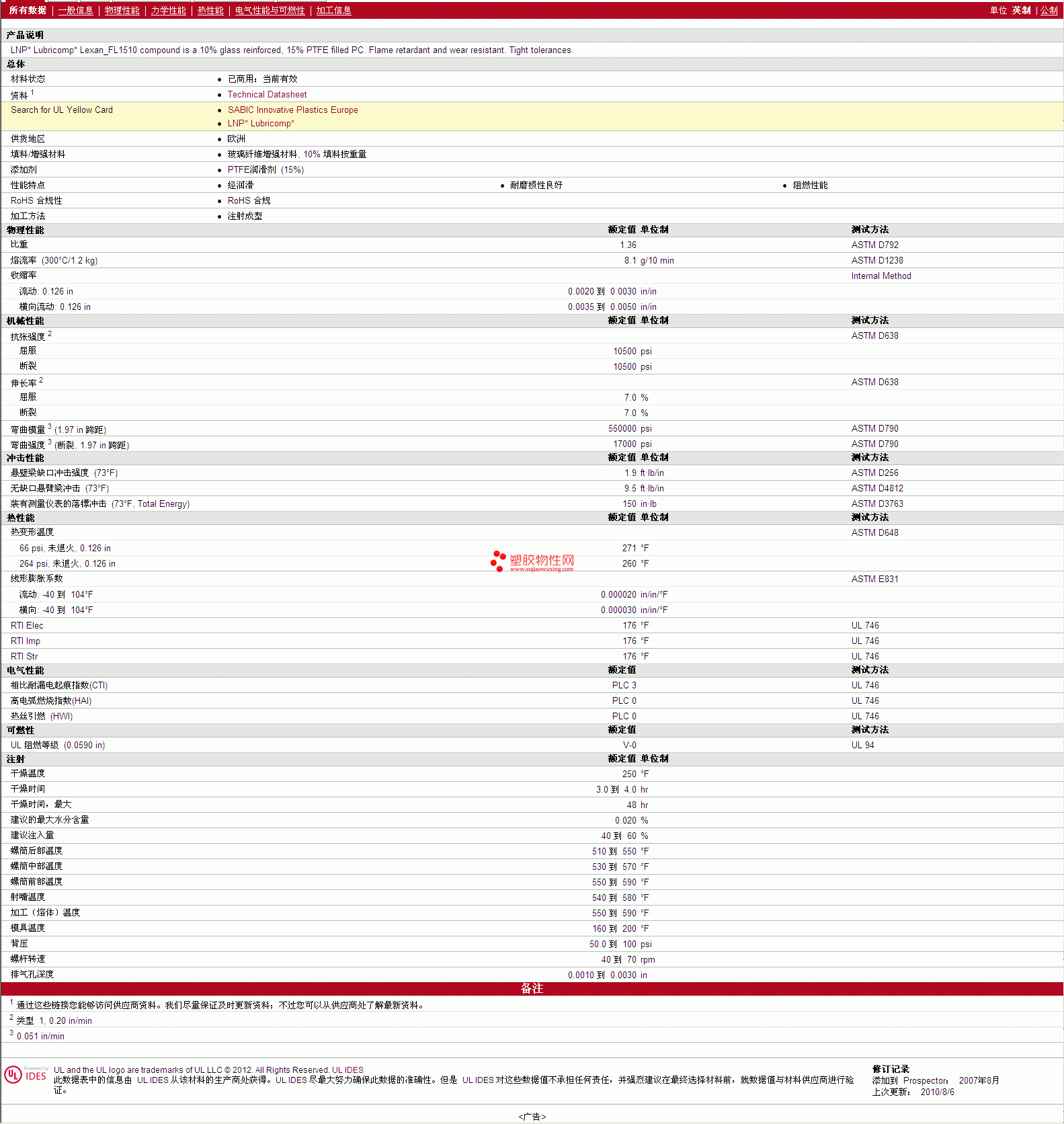Click the 修订记录 heading in the footer
Image resolution: width=1064 pixels, height=1124 pixels.
[891, 1070]
